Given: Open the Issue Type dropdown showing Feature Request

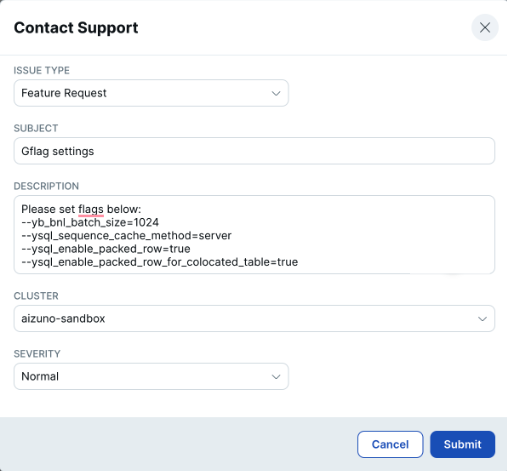Looking at the screenshot, I should pos(151,93).
